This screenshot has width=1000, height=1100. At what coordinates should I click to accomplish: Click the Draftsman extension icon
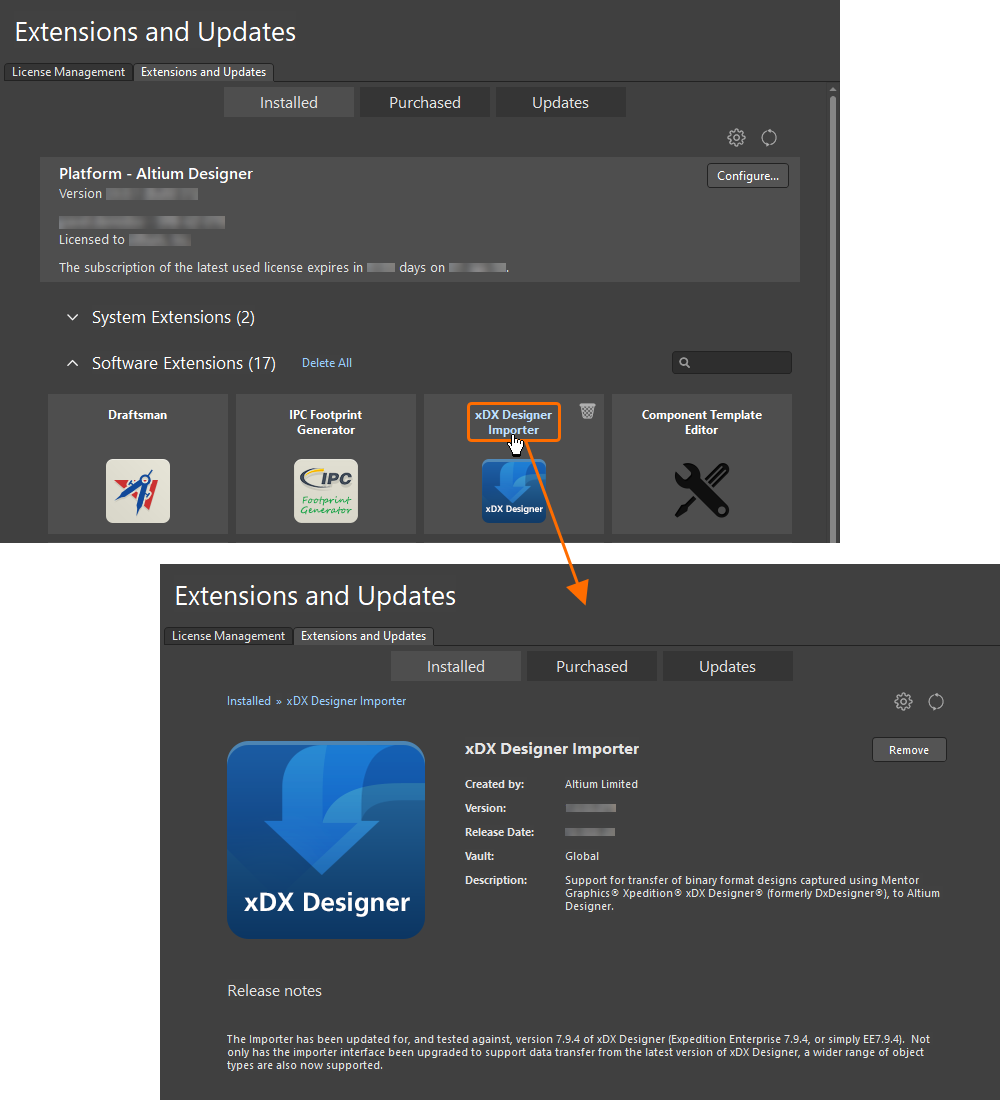(x=138, y=491)
